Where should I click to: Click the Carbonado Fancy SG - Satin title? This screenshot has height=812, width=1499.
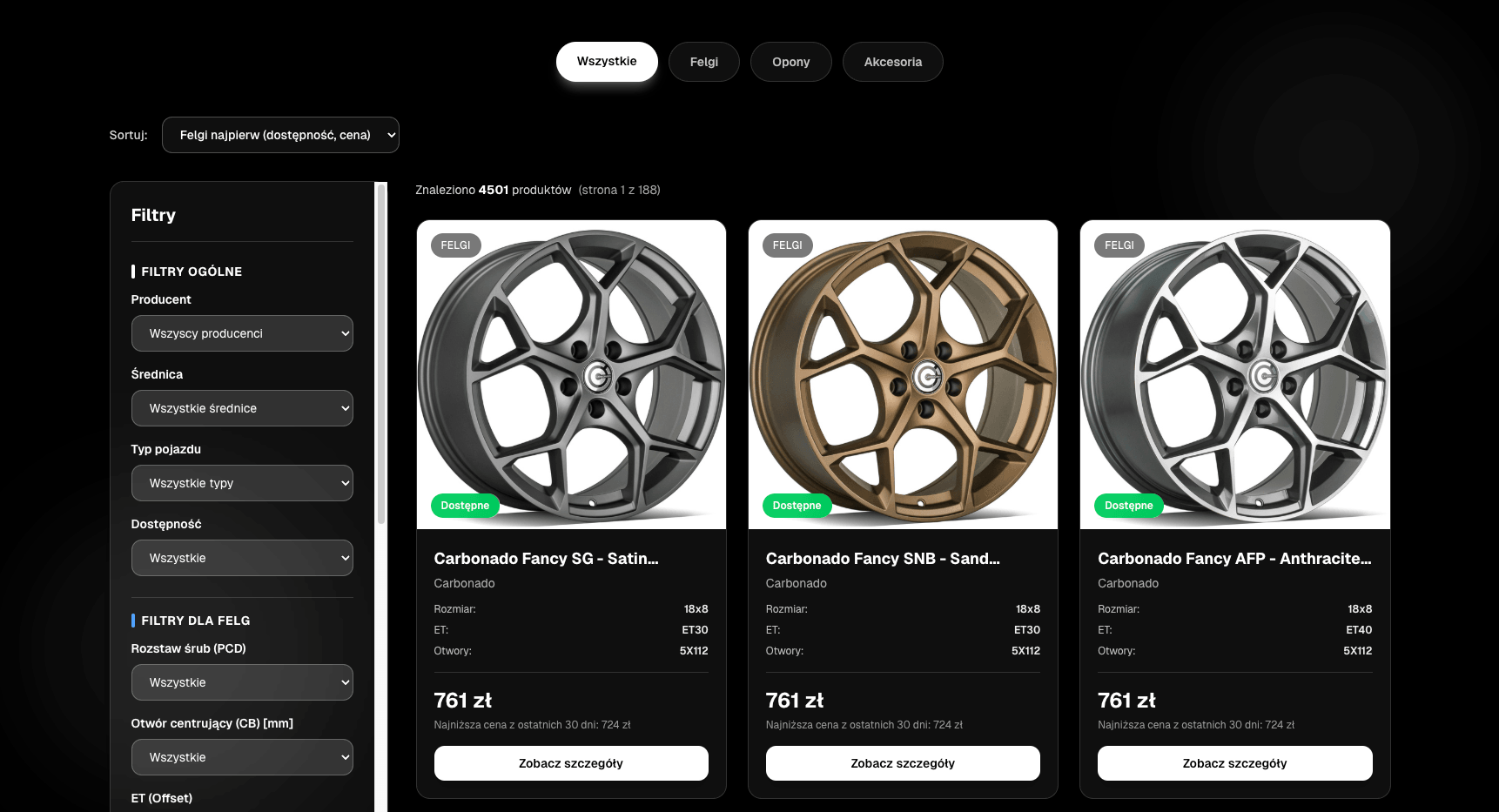[546, 559]
